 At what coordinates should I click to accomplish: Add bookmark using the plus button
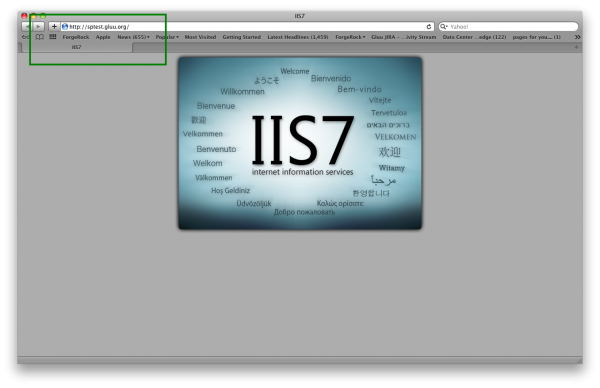point(54,26)
